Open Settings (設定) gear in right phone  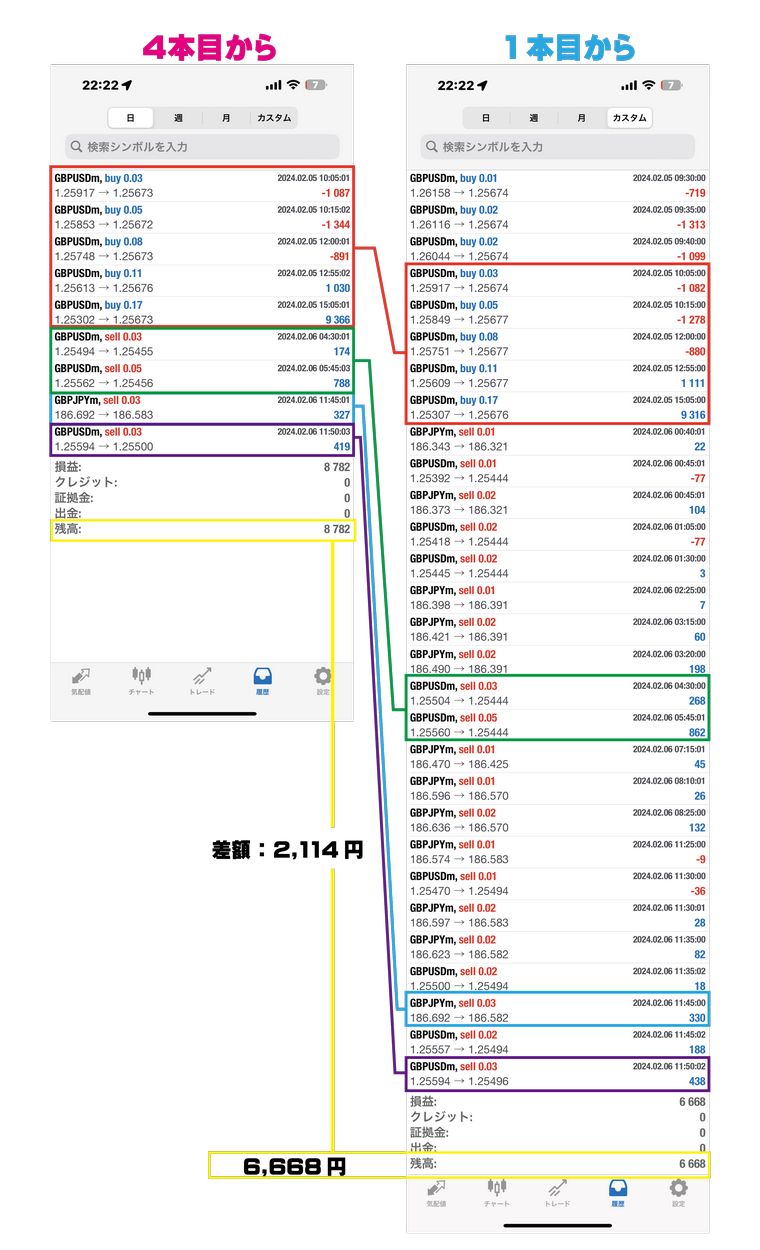[679, 1192]
